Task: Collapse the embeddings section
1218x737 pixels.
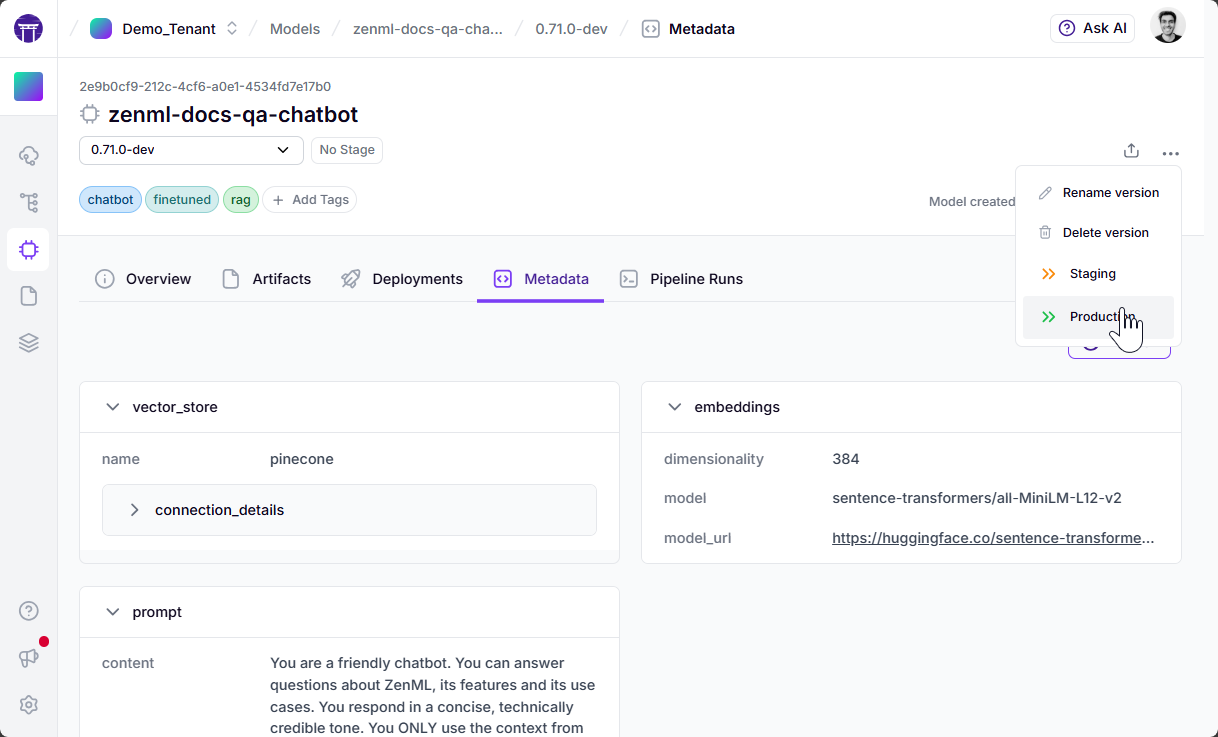Action: [x=674, y=407]
